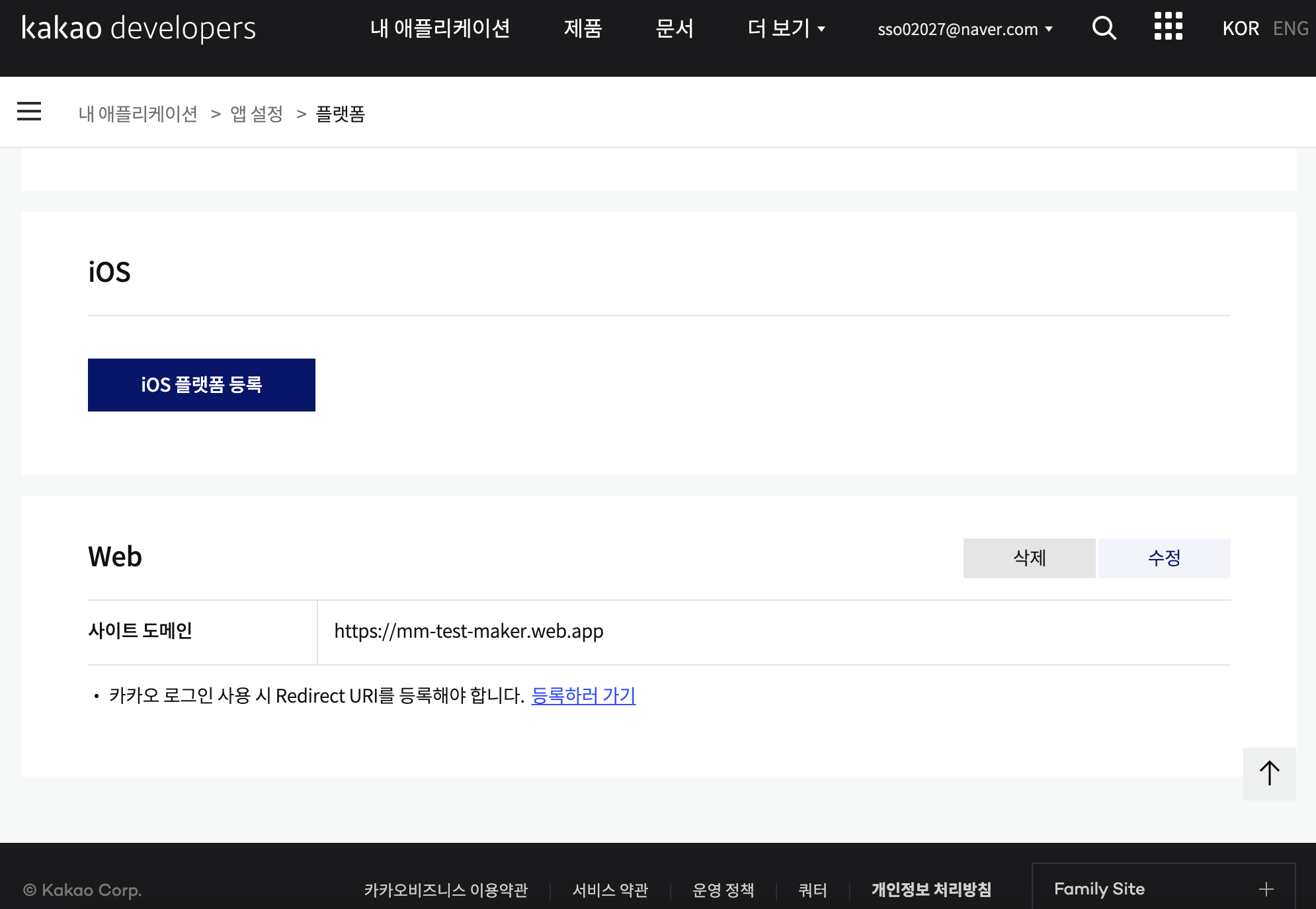Open the hamburger side menu
Screen dimensions: 1316x909
29,112
